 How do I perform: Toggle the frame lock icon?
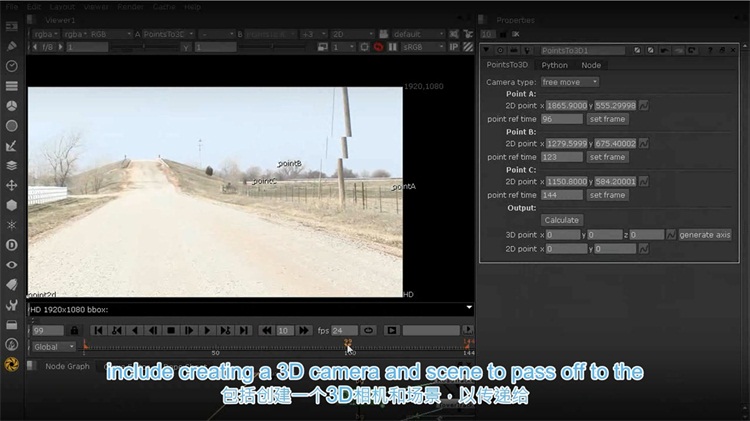point(73,330)
